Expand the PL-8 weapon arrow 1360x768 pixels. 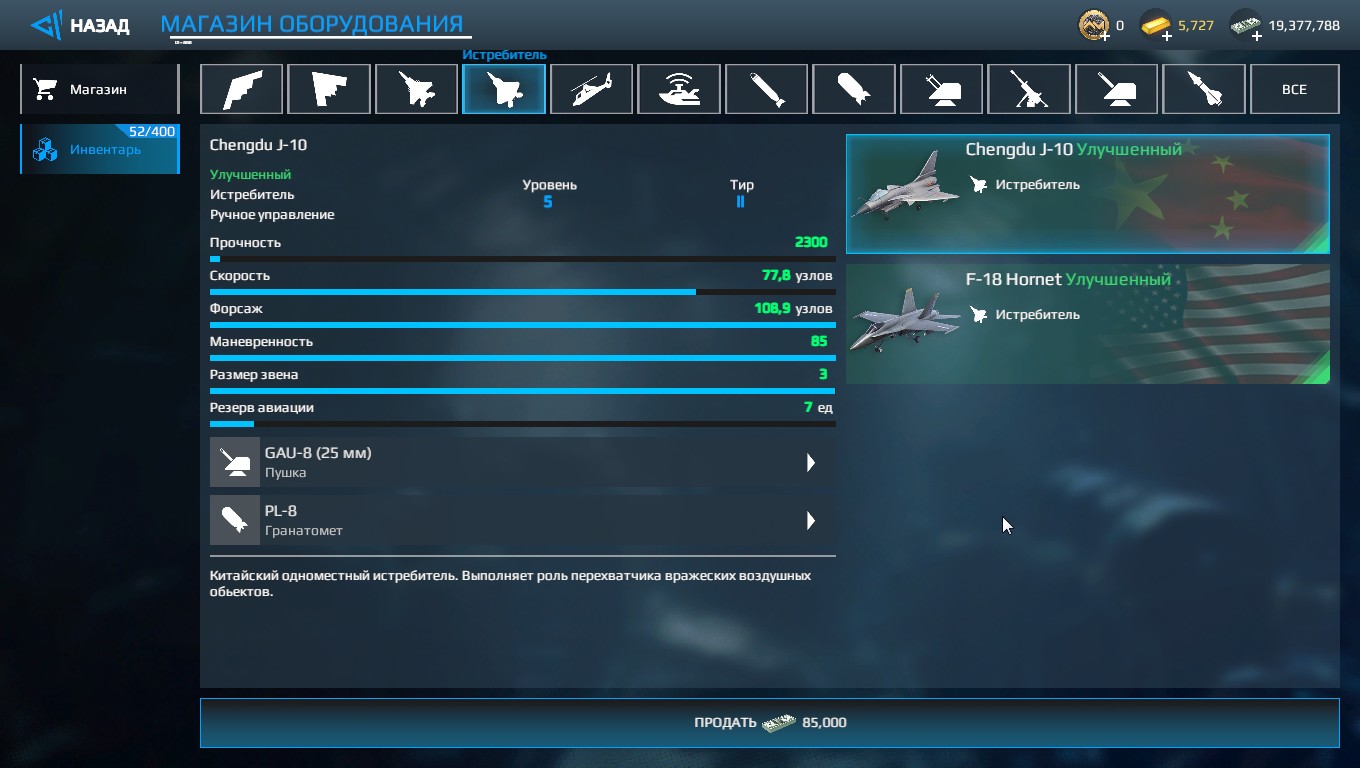[x=811, y=521]
